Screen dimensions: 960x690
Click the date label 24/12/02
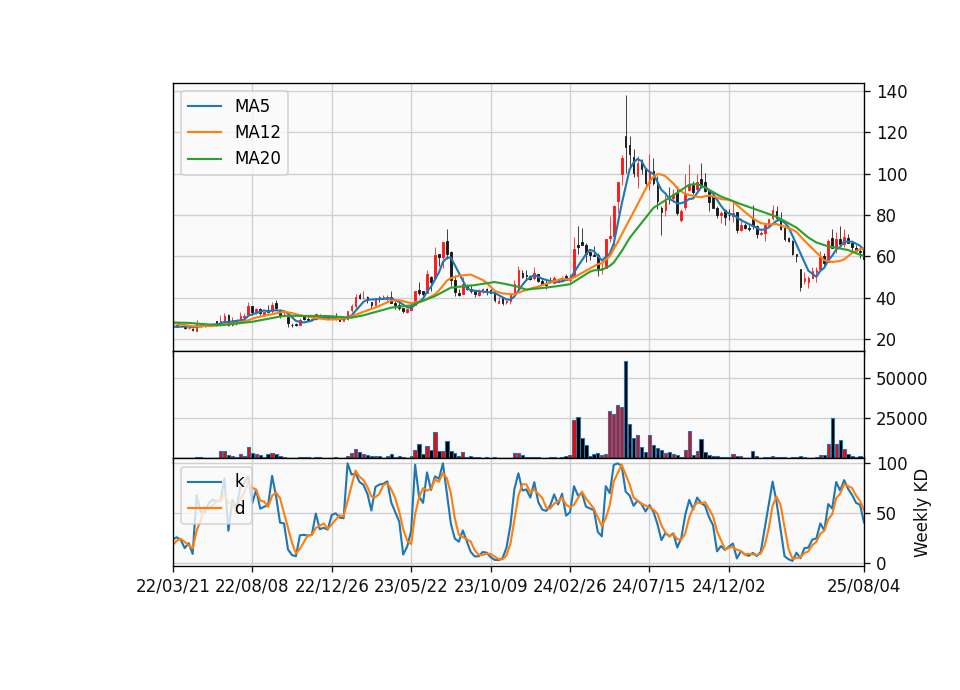click(729, 586)
